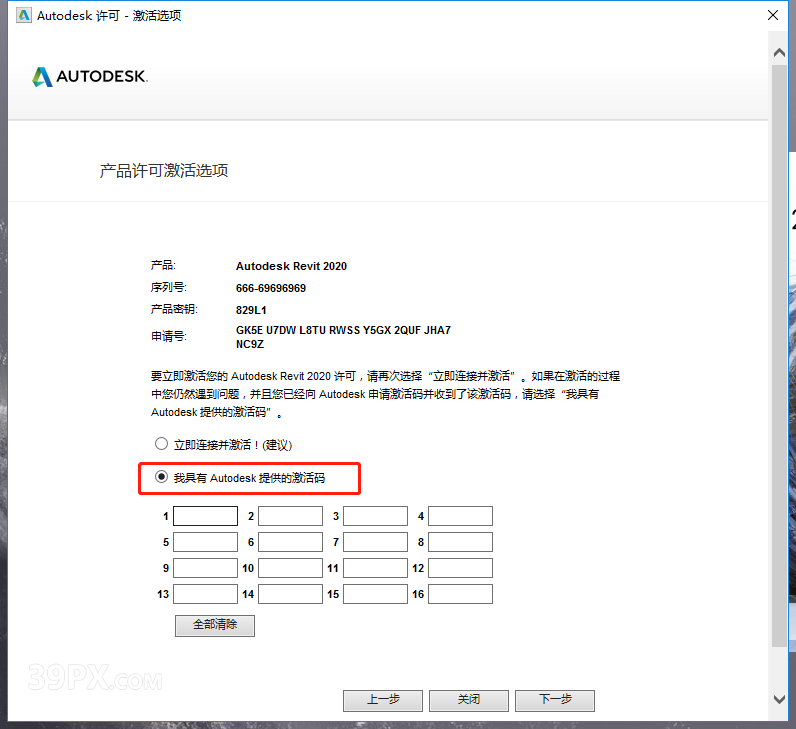Image resolution: width=796 pixels, height=729 pixels.
Task: Click activation code field 8
Action: coord(460,542)
